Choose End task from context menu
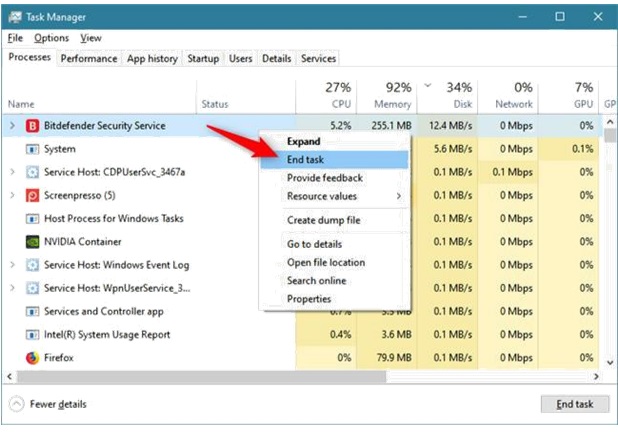Viewport: 618px width, 437px height. 305,159
